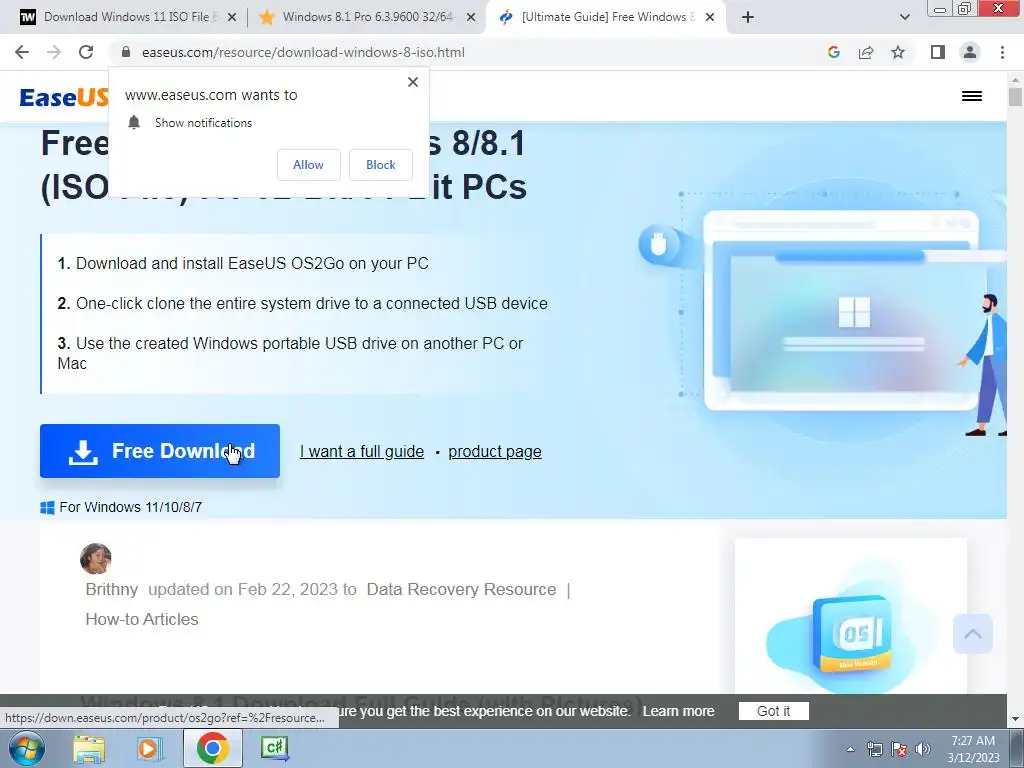Click the vertical scrollbar thumb

click(1015, 97)
